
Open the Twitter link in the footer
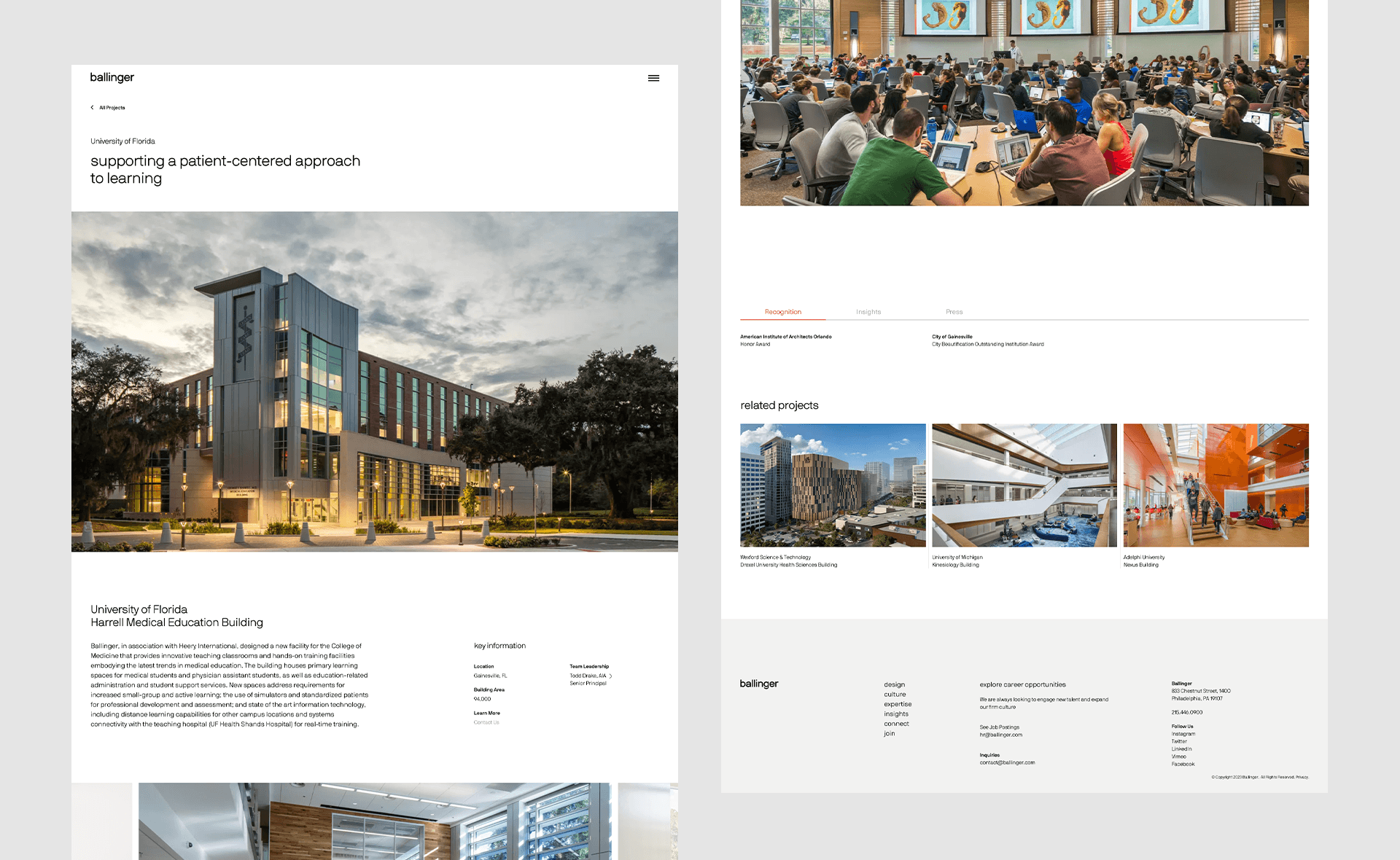(1179, 741)
